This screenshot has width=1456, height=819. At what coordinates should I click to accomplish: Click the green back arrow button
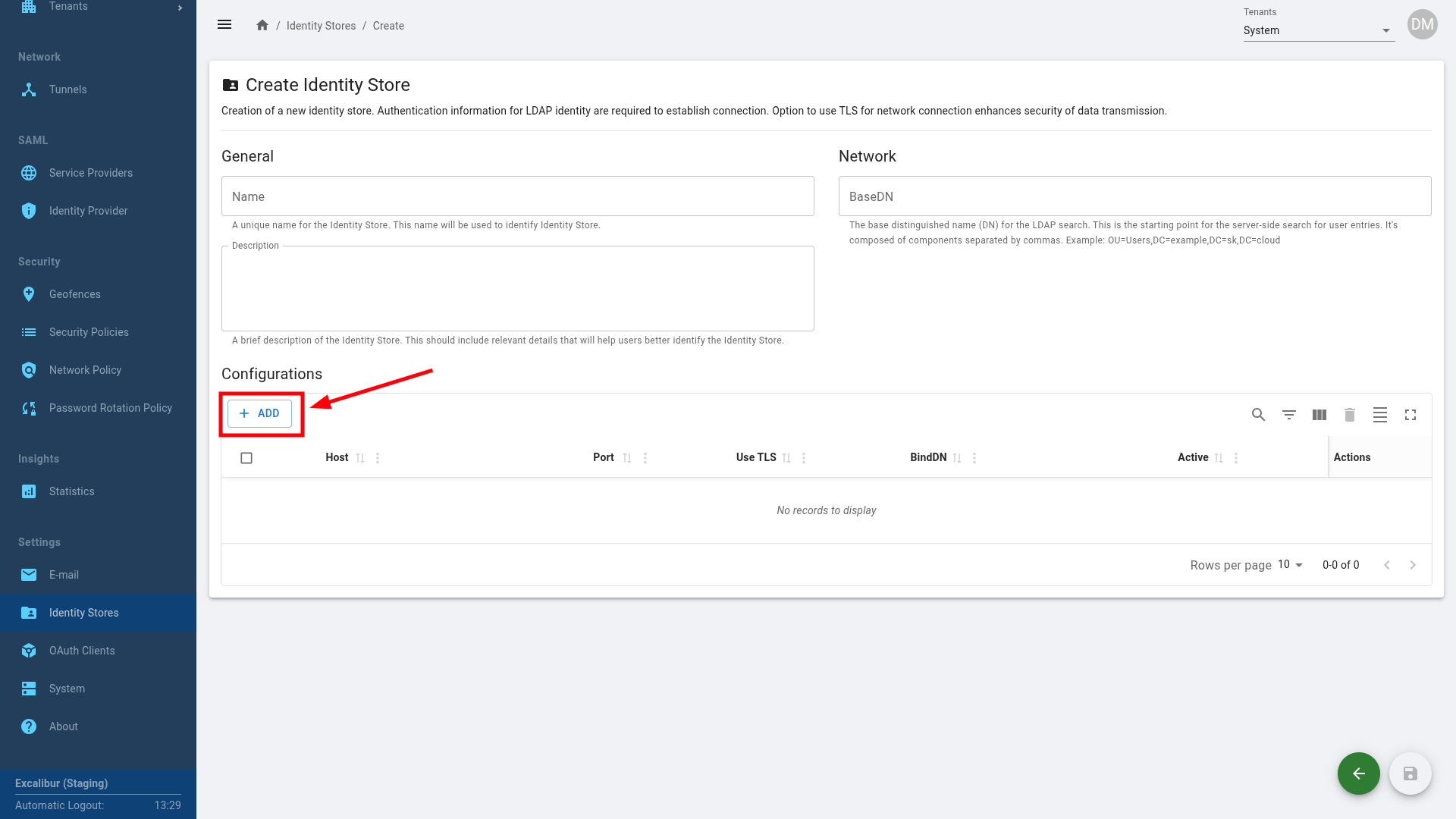click(x=1358, y=773)
